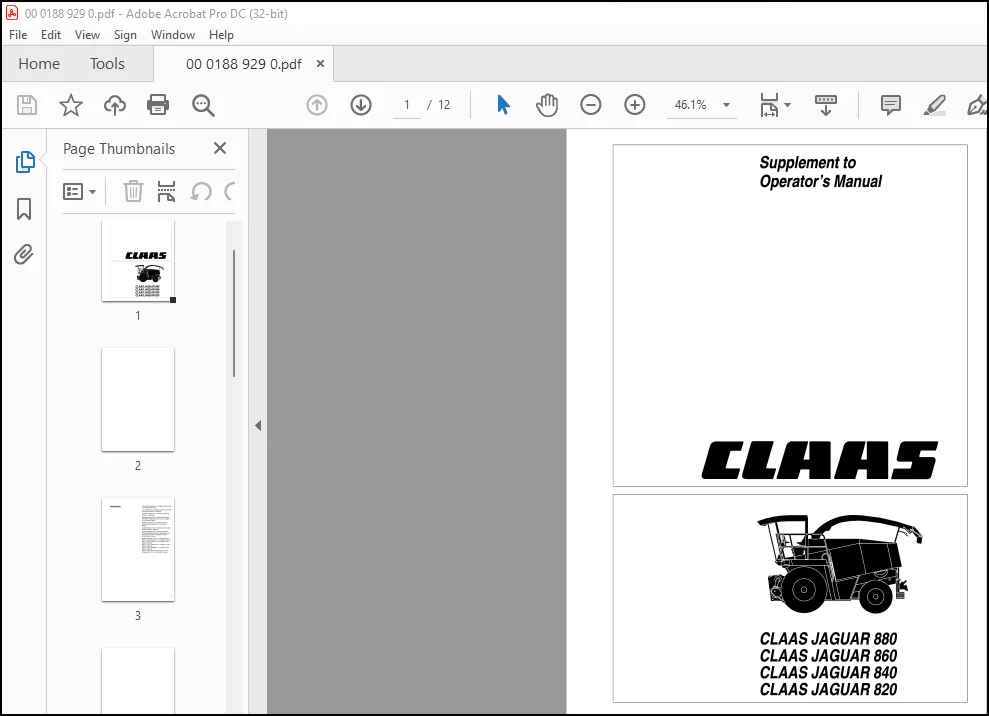
Task: Click the Supplement to Operator's Manual title
Action: pos(820,172)
